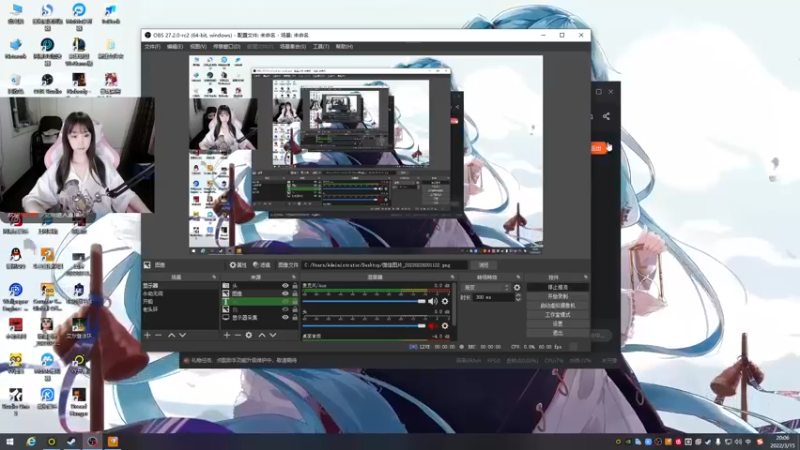Open the Windows Start menu

tap(10, 441)
